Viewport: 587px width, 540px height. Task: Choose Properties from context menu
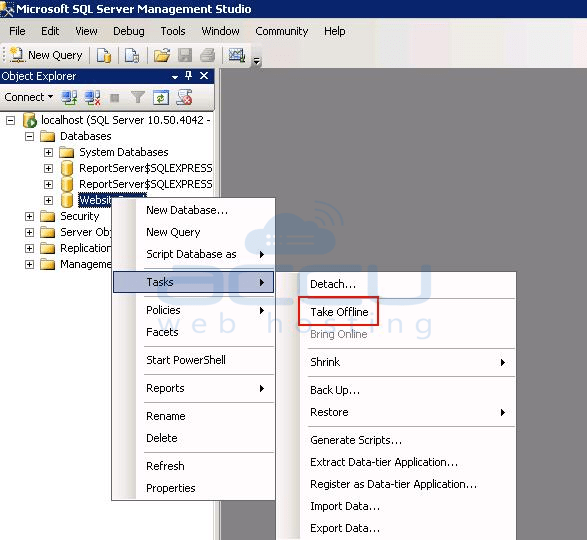point(194,488)
